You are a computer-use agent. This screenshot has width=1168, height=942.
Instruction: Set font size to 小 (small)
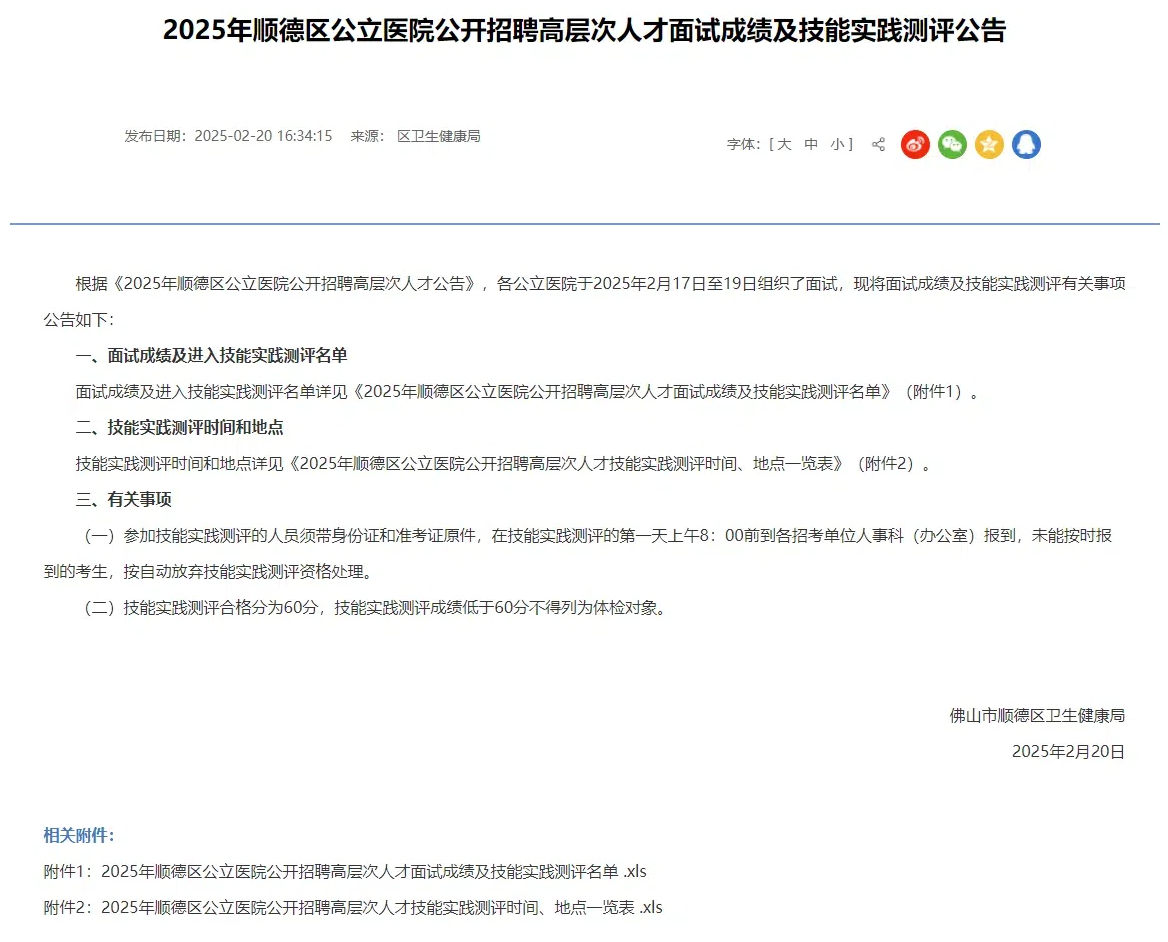pyautogui.click(x=837, y=145)
